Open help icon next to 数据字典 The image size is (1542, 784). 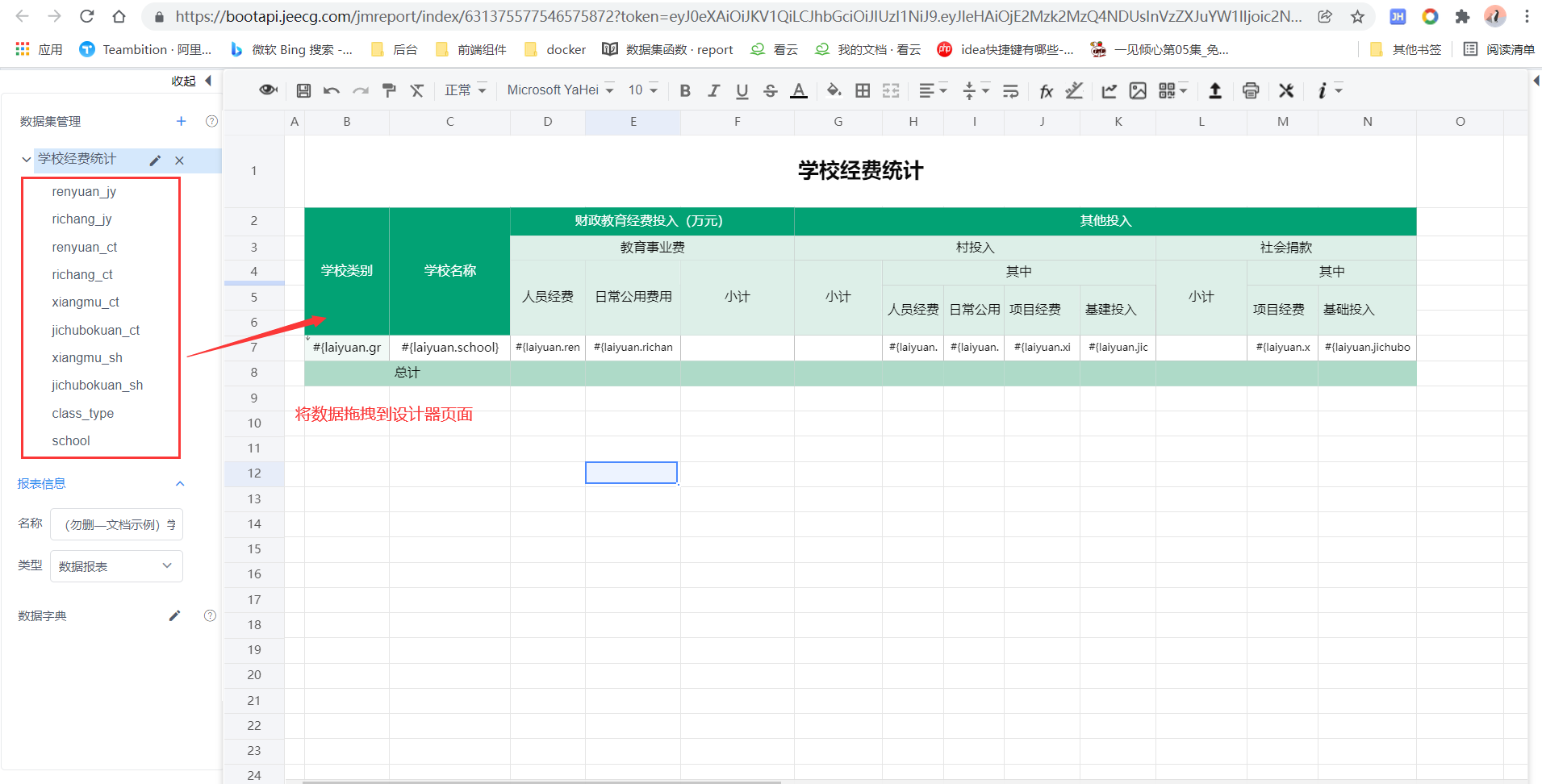pos(210,615)
